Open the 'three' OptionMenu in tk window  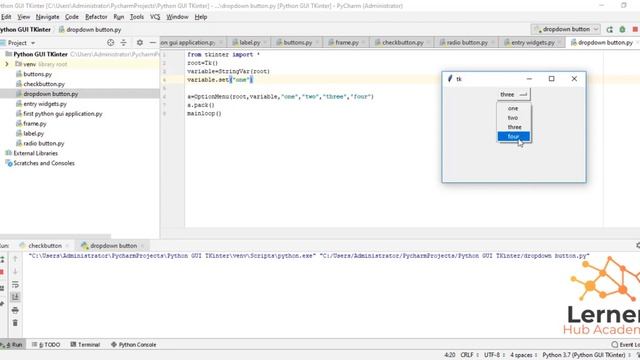[513, 94]
